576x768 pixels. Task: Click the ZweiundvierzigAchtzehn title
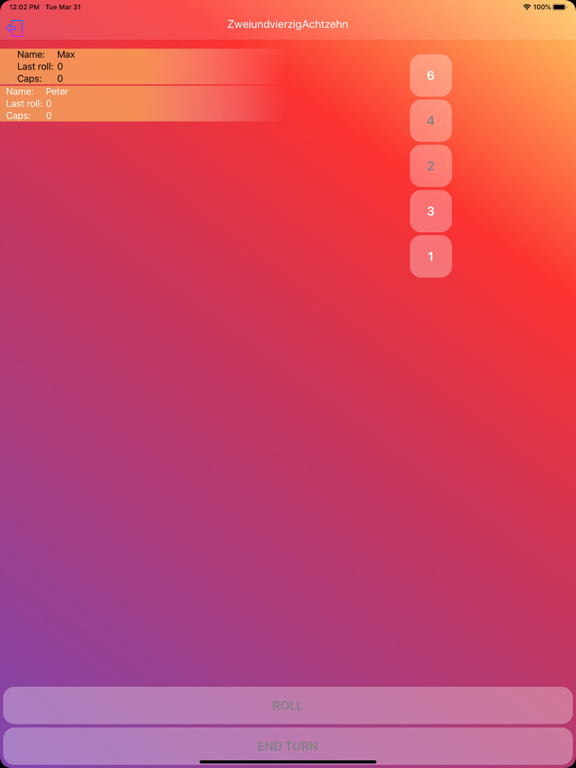pos(288,24)
